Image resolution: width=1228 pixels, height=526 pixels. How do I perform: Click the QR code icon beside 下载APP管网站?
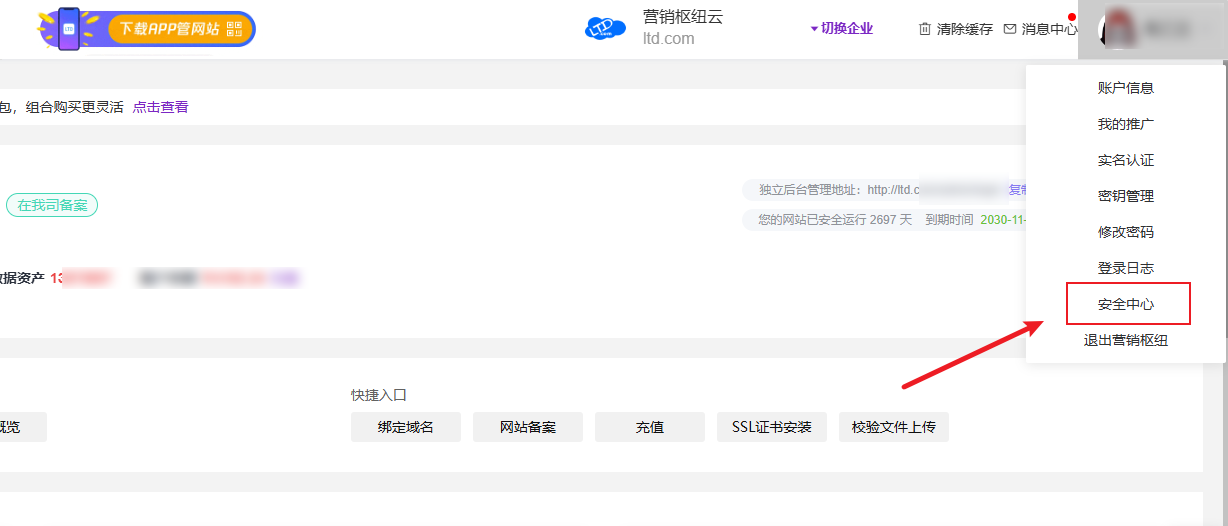(235, 29)
